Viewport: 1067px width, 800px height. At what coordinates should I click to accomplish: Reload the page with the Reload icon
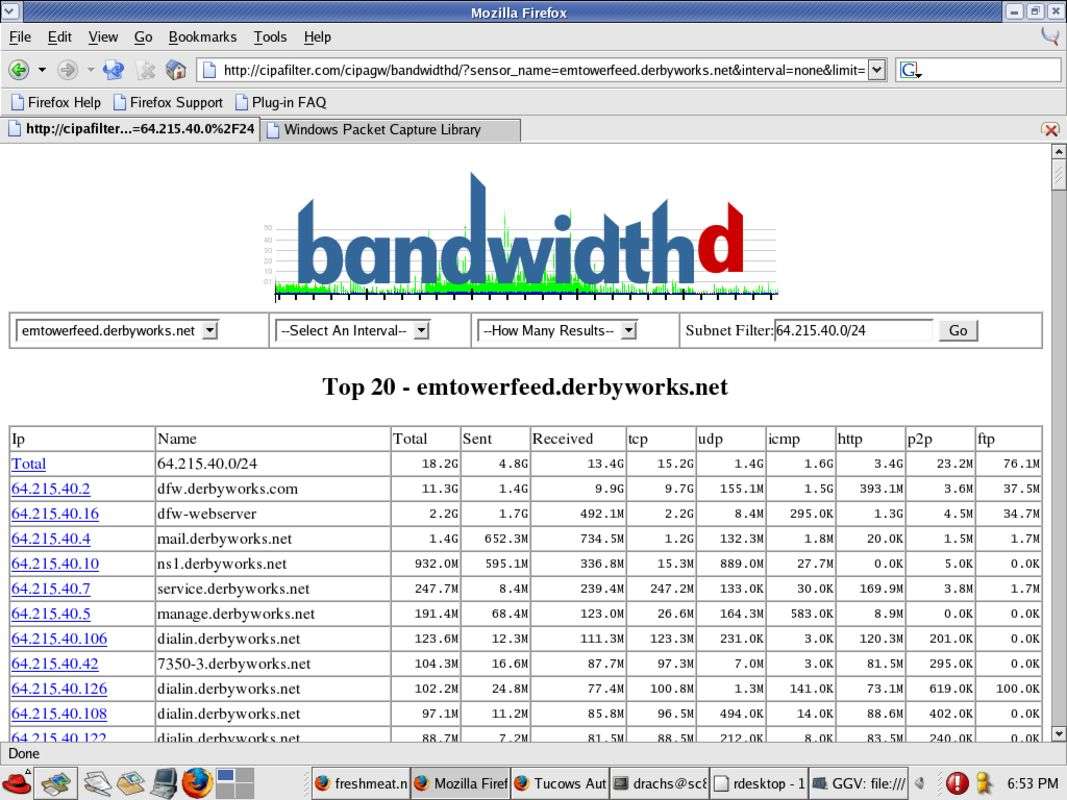coord(114,69)
